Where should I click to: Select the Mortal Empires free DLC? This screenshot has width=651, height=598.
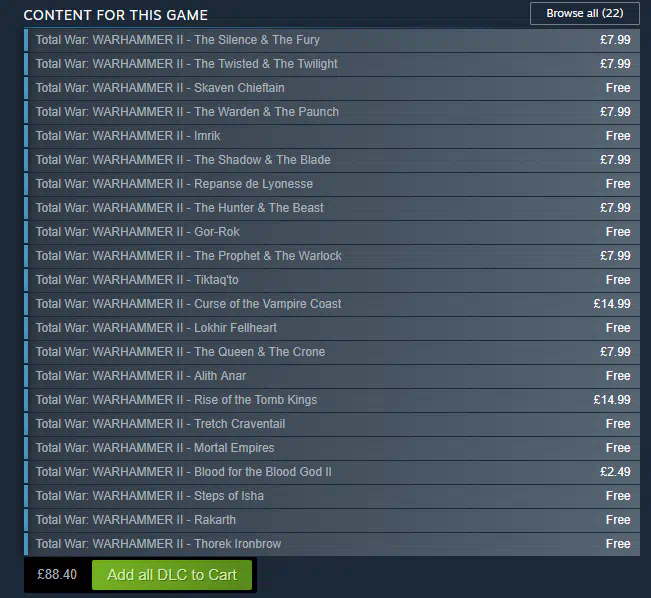tap(332, 448)
